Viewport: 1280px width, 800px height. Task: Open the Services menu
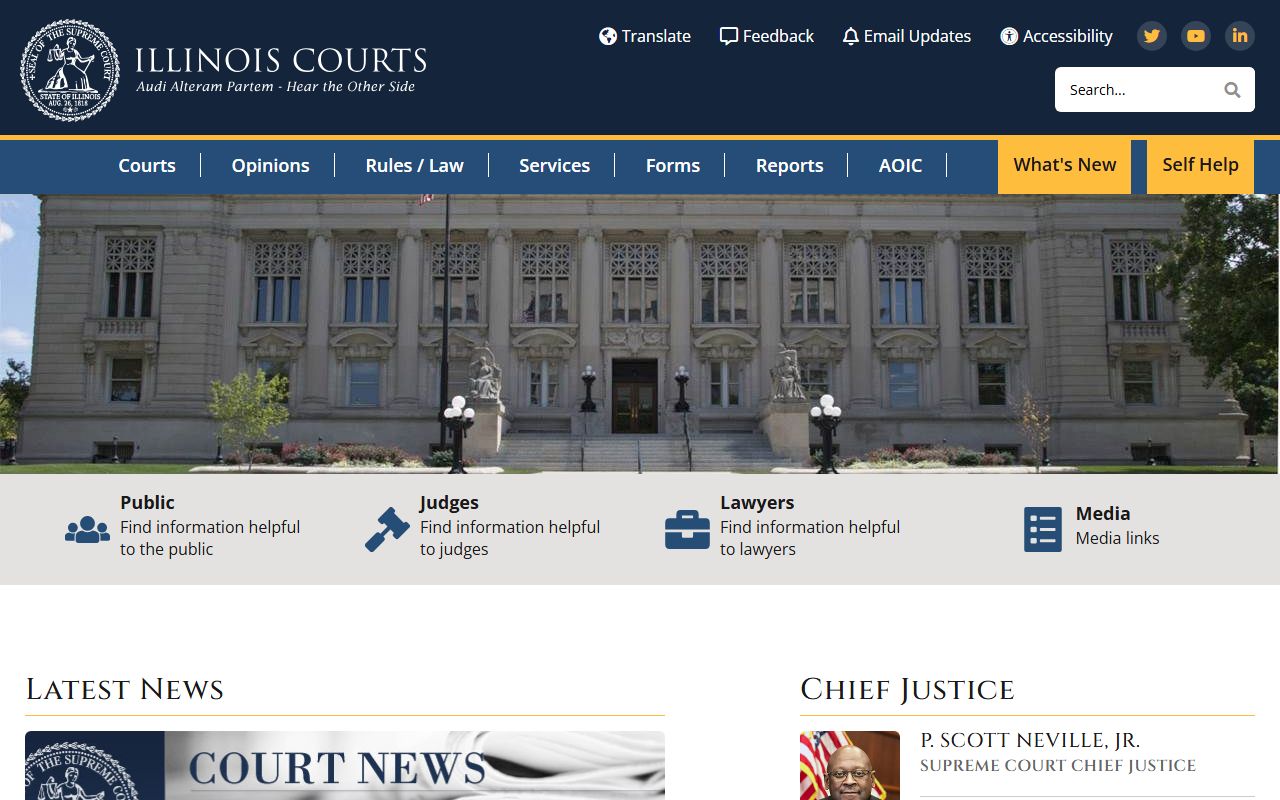[554, 166]
